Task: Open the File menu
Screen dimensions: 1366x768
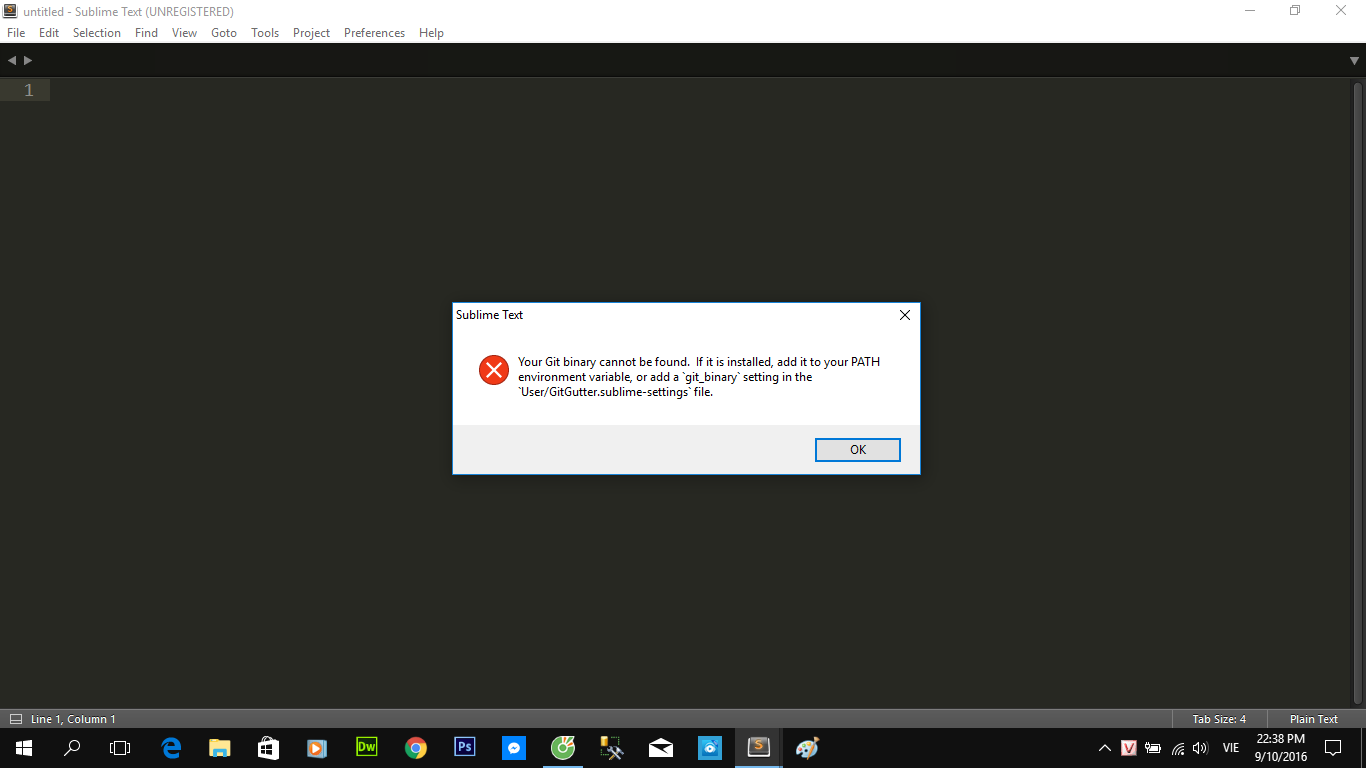Action: point(16,33)
